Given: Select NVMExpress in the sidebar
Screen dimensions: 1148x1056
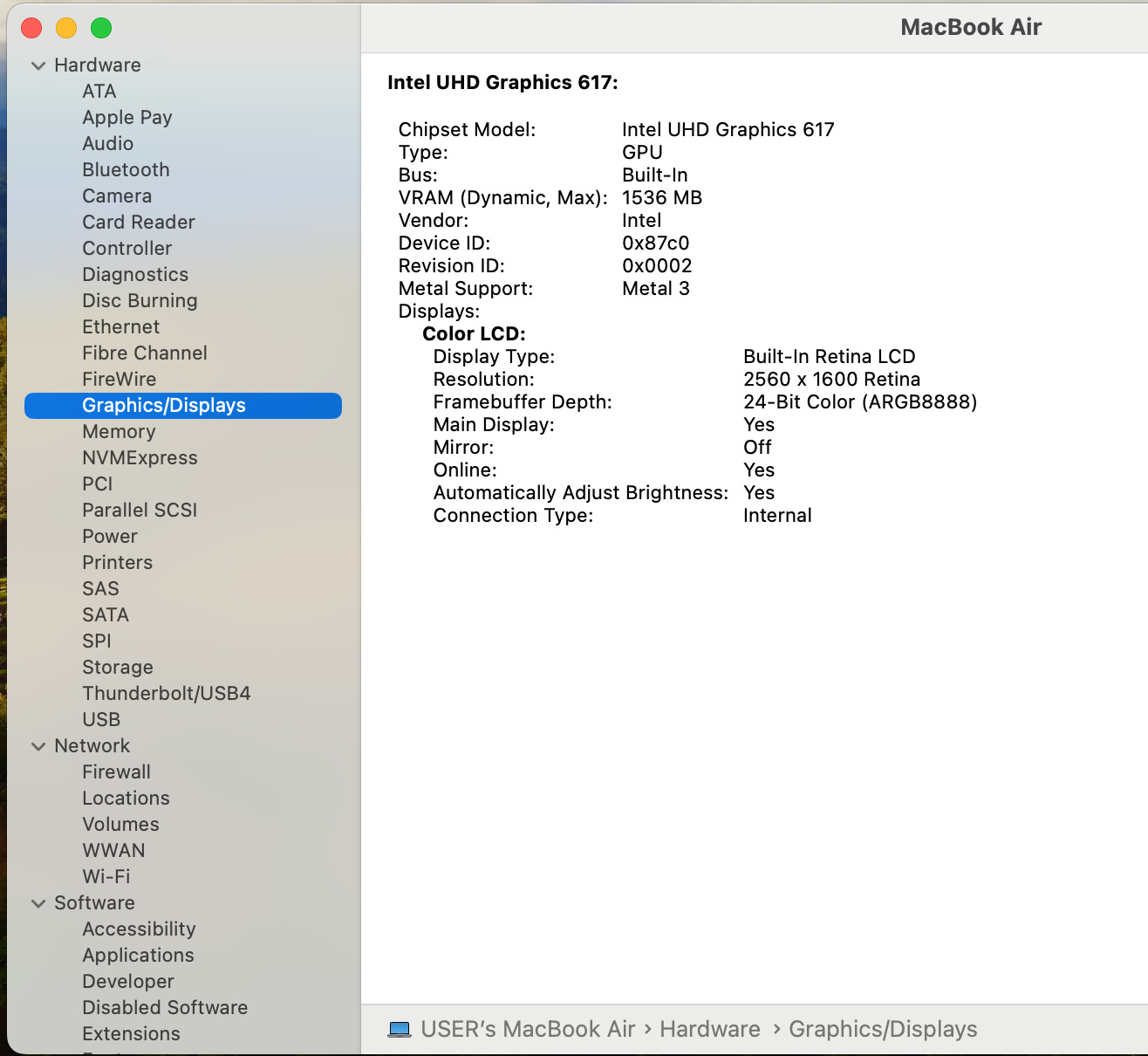Looking at the screenshot, I should click(140, 457).
